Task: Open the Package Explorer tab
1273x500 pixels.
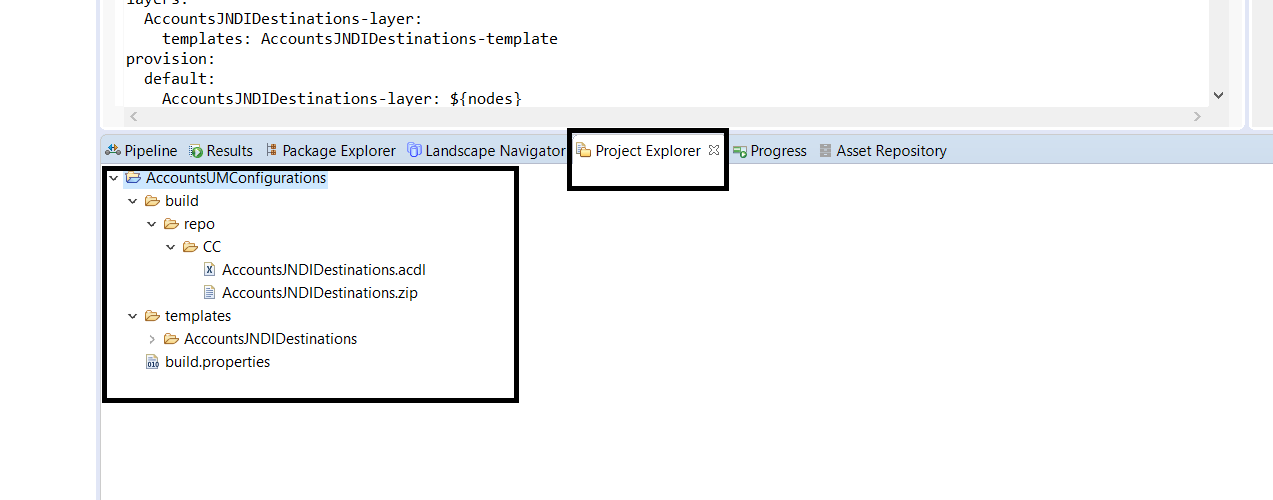Action: click(330, 151)
